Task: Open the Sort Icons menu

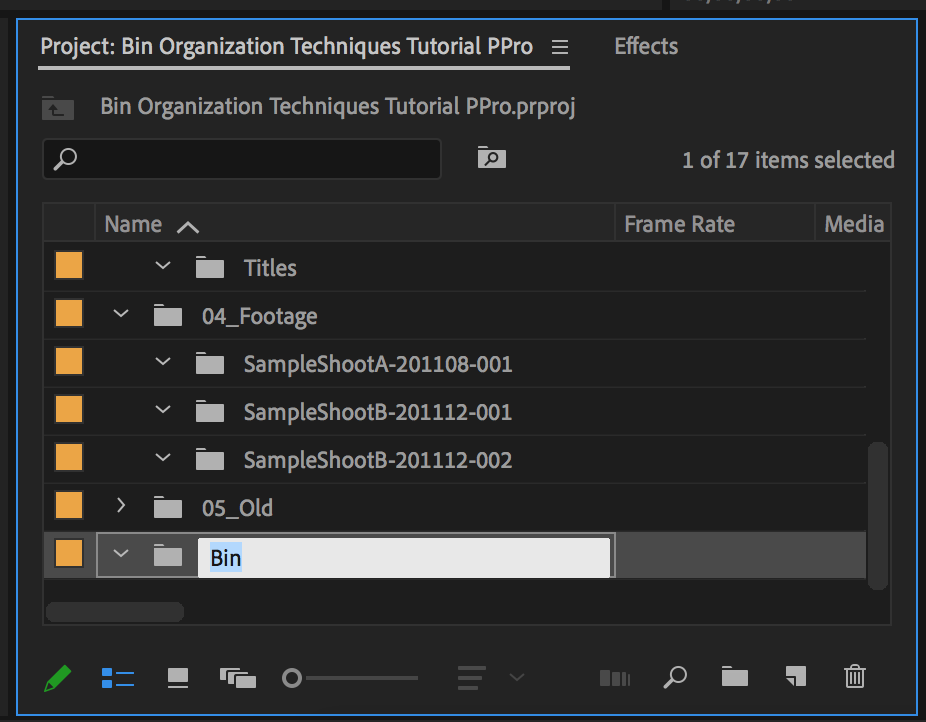Action: [x=471, y=678]
